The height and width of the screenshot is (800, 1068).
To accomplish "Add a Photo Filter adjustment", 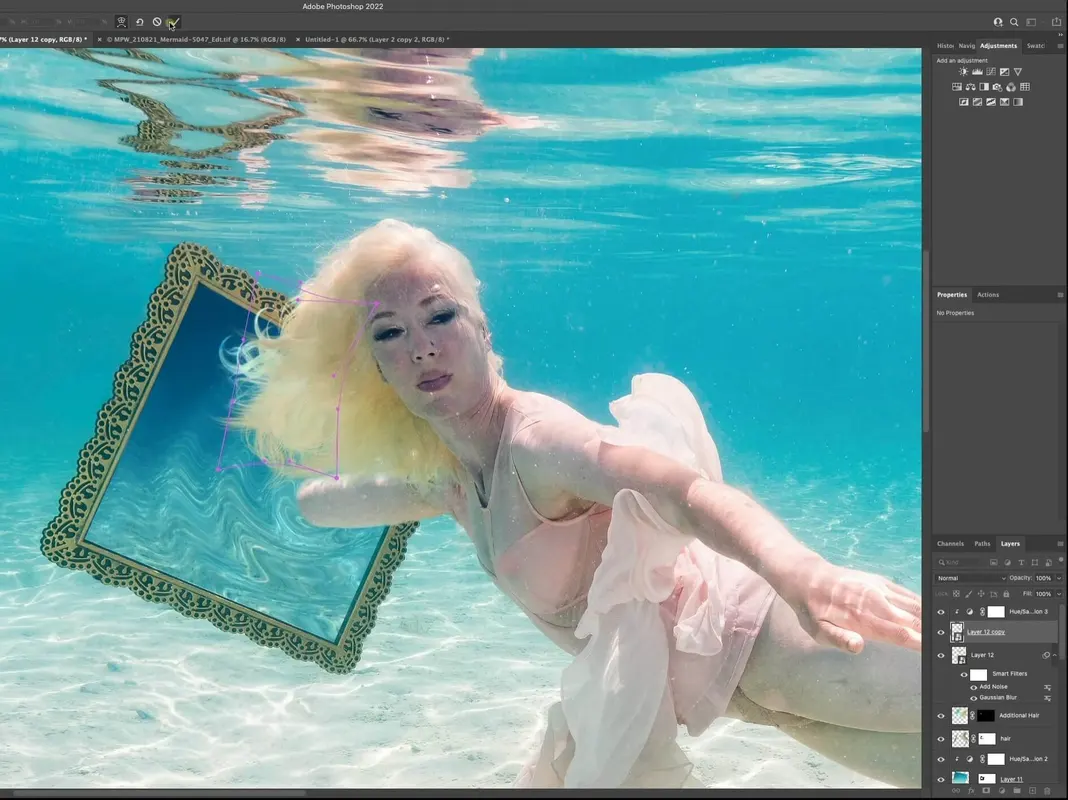I will (997, 87).
